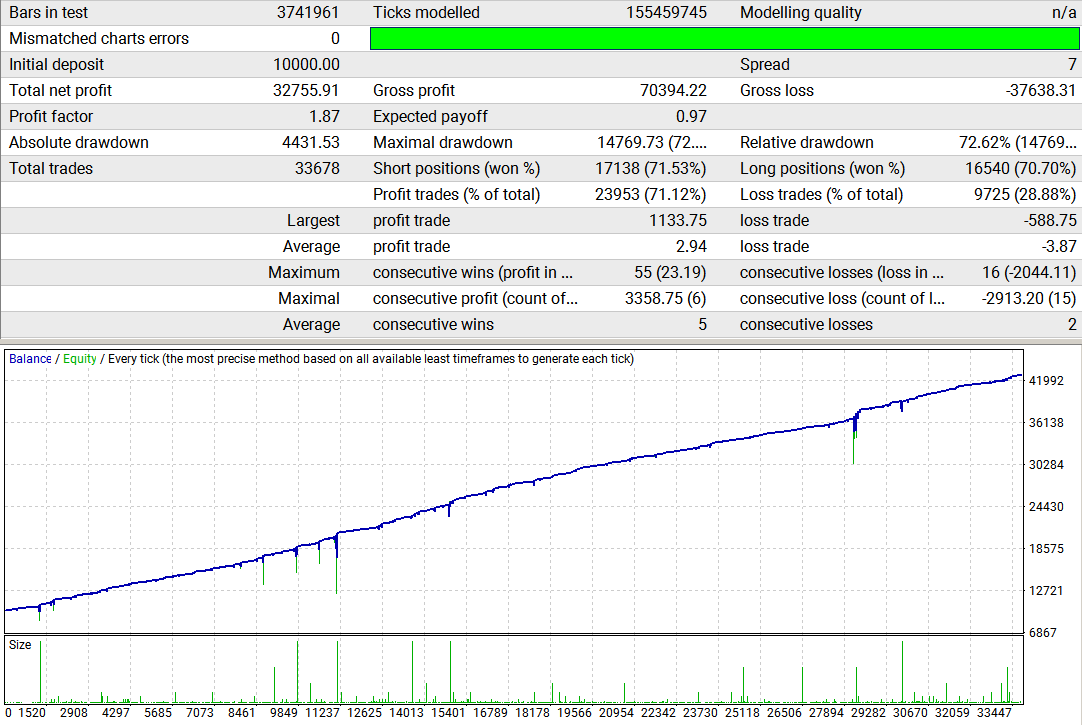The image size is (1082, 725).
Task: Click the Initial deposit value 10000.00
Action: click(x=306, y=65)
